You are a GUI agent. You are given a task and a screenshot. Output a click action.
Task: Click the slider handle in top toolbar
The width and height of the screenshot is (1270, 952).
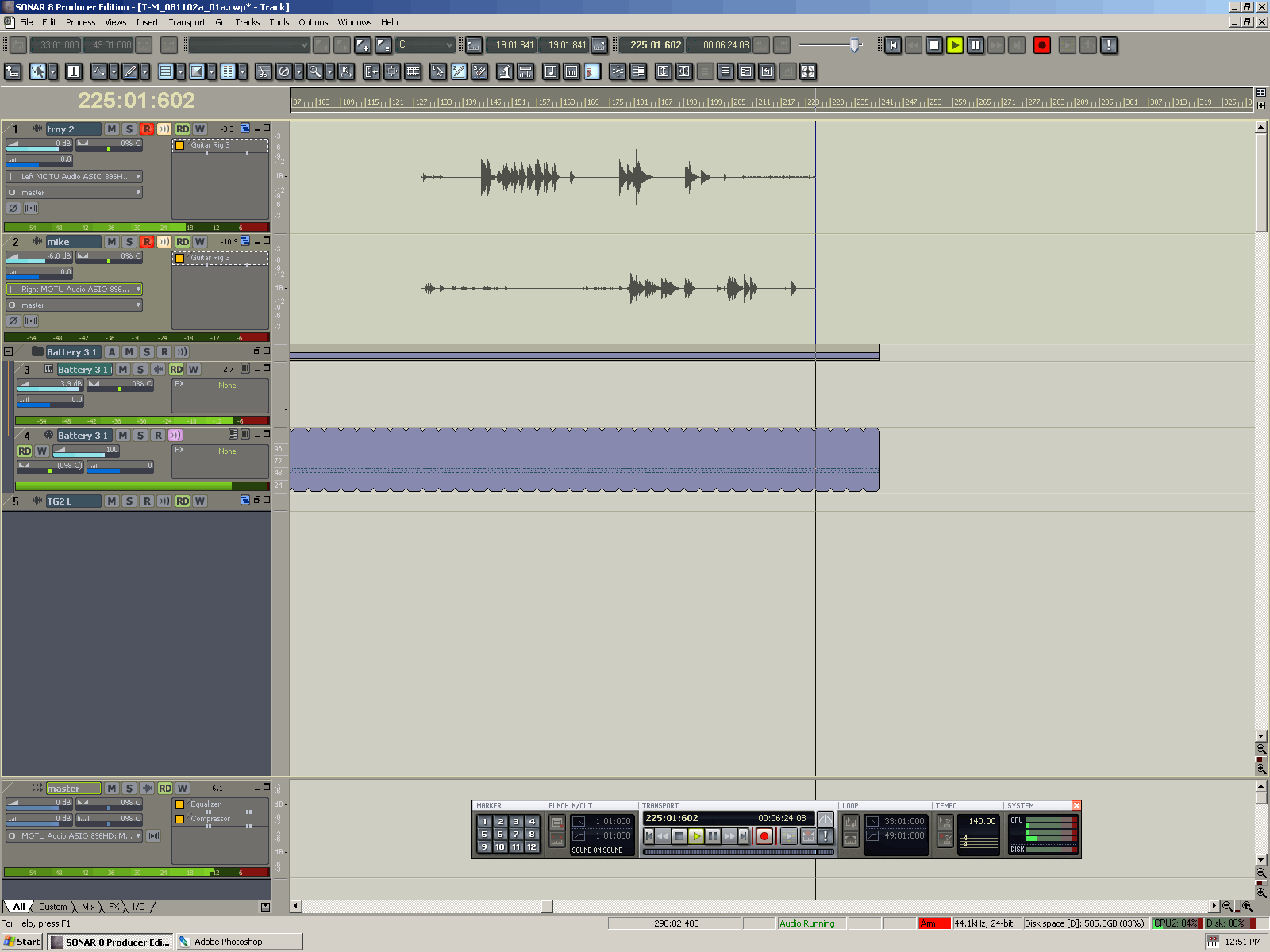point(854,45)
